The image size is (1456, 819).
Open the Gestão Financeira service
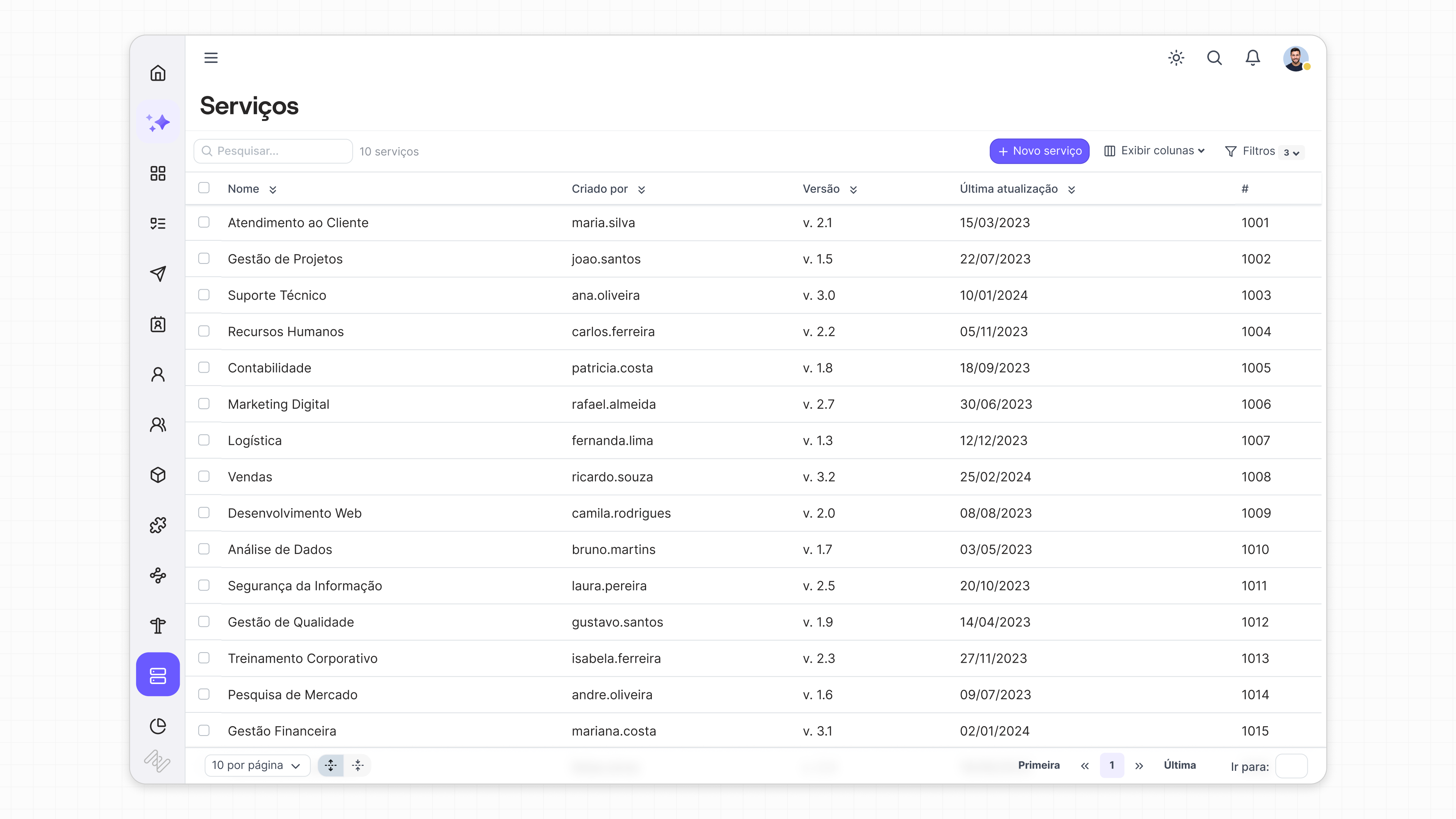pyautogui.click(x=281, y=731)
